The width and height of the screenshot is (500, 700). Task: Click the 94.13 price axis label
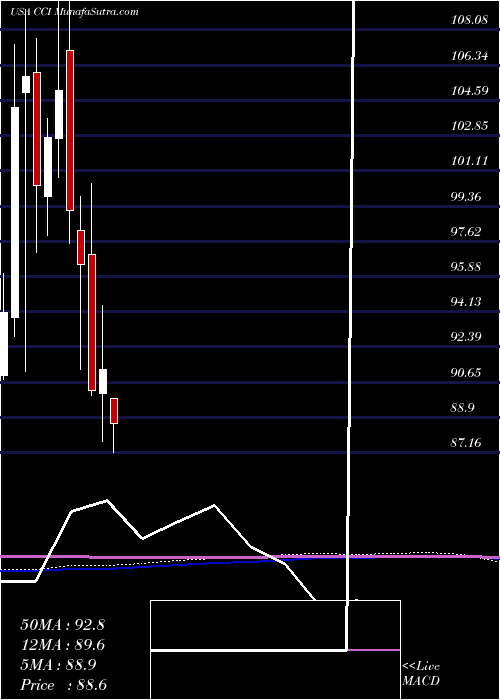coord(466,302)
